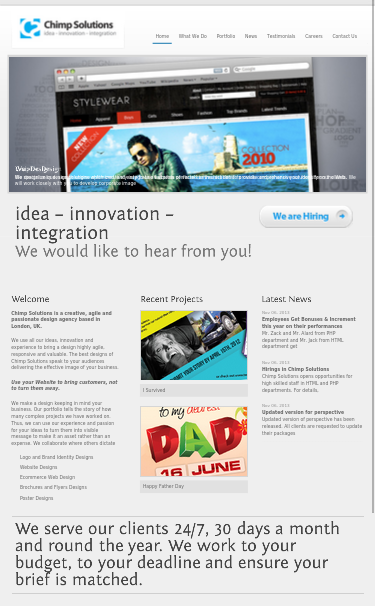
Task: Go to What We Do page
Action: [x=193, y=36]
